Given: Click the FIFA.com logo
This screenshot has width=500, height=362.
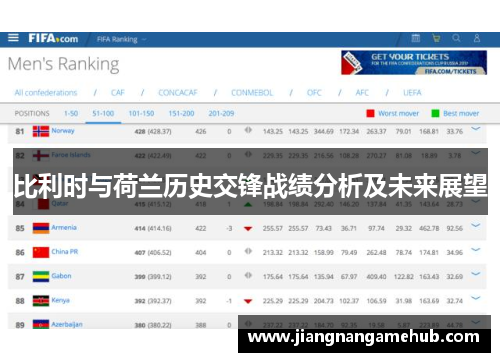Looking at the screenshot, I should [53, 39].
